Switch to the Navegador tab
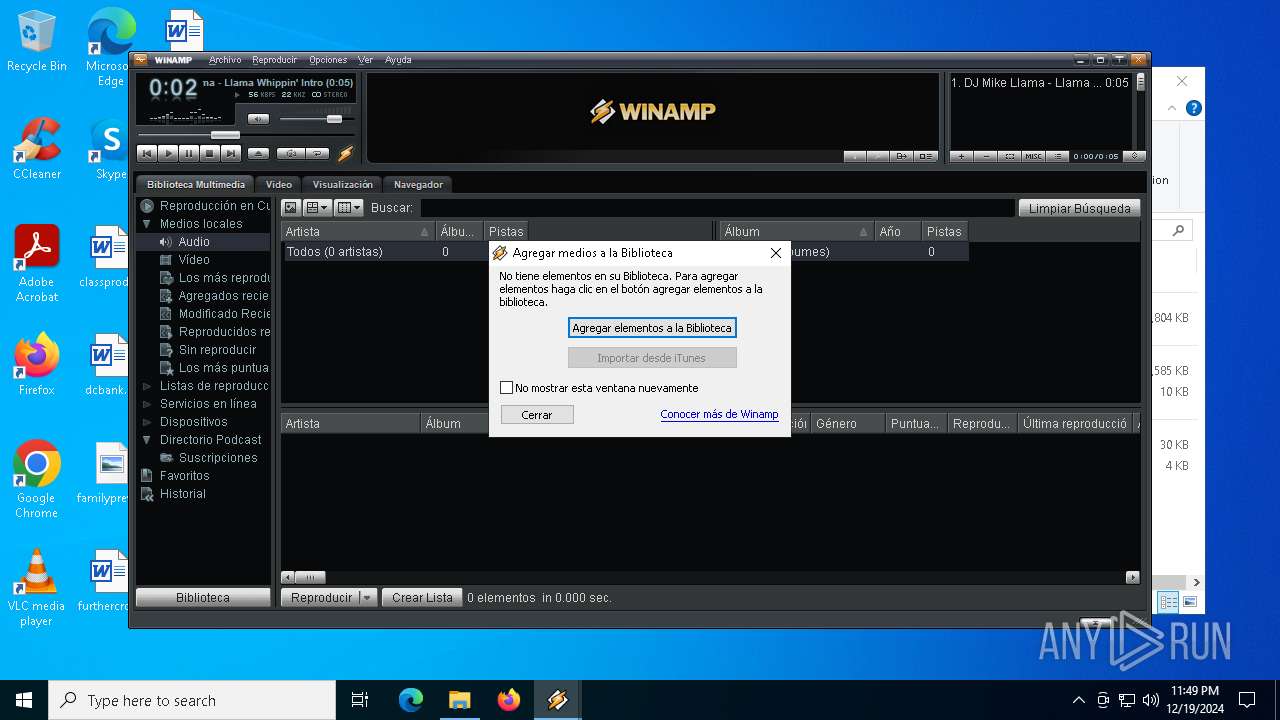Viewport: 1280px width, 720px height. point(418,184)
